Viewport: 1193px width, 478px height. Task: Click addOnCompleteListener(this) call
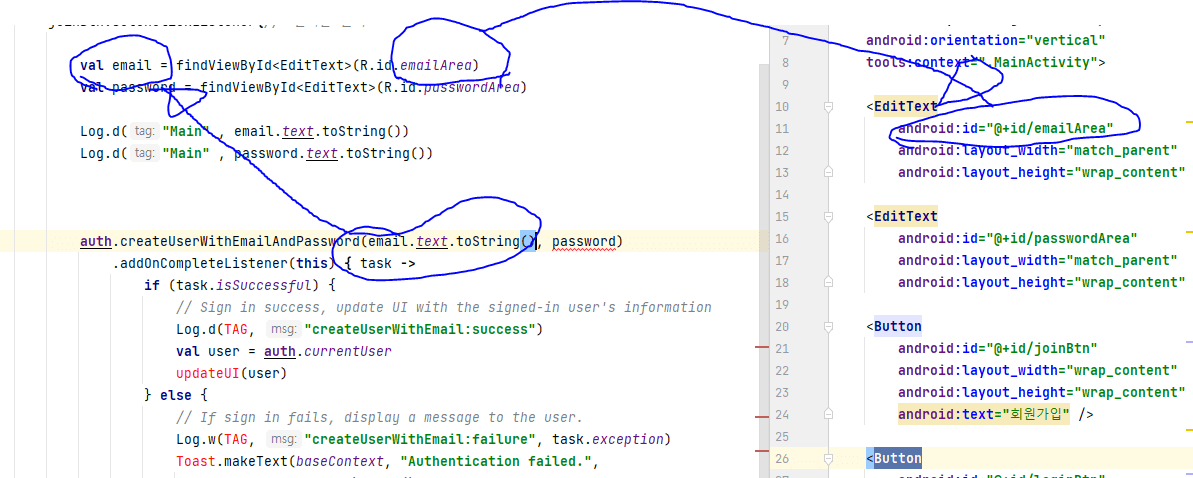coord(224,264)
